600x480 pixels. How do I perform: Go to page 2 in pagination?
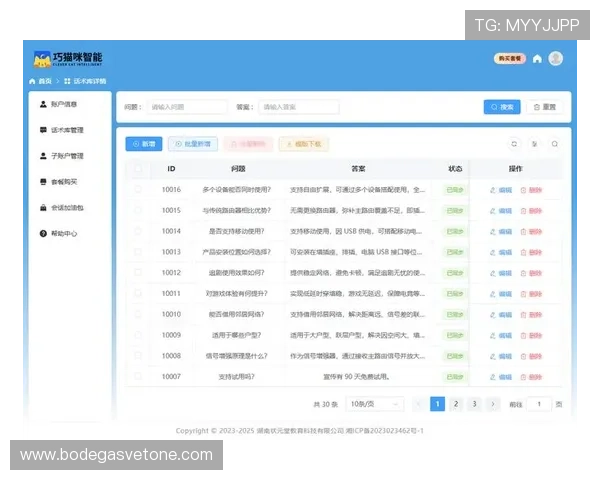[x=456, y=404]
